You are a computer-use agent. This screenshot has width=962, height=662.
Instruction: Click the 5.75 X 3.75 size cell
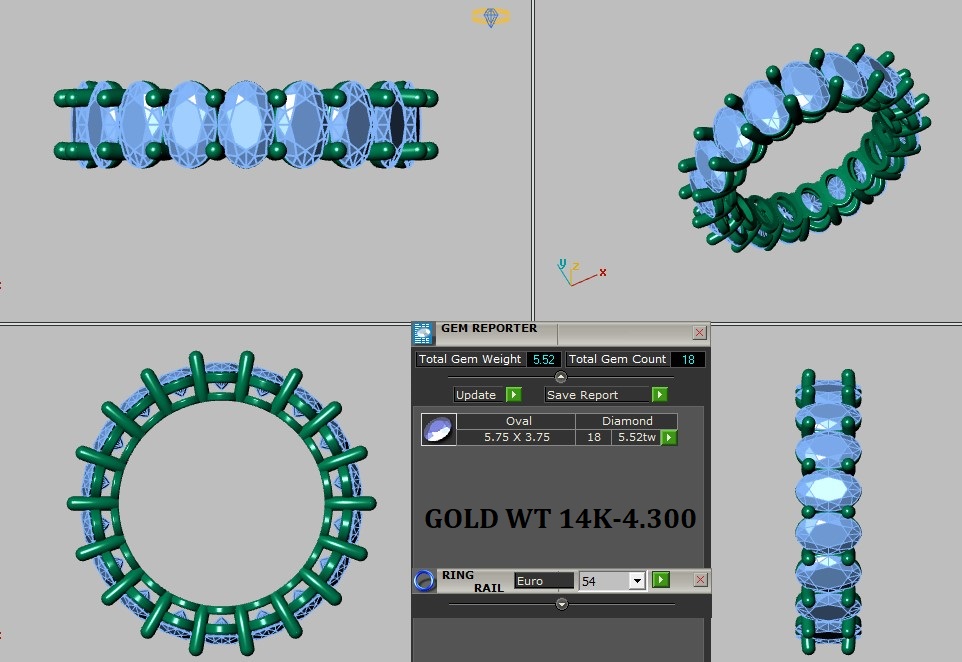[517, 437]
